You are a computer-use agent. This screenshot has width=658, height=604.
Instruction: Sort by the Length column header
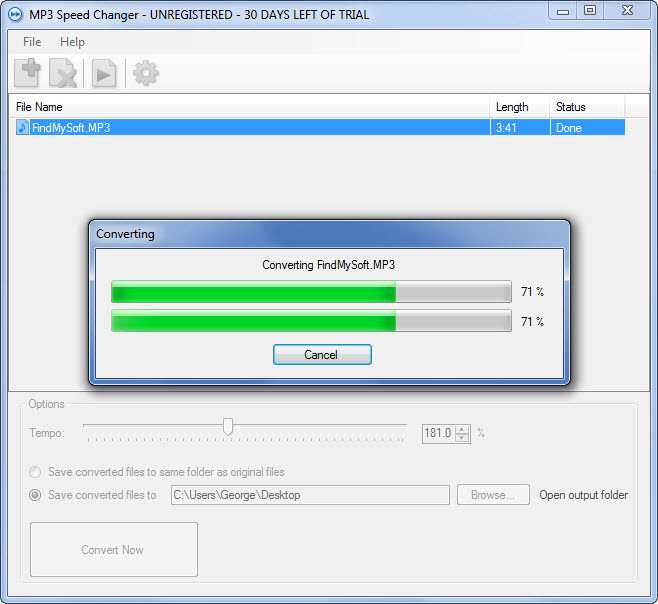[520, 107]
